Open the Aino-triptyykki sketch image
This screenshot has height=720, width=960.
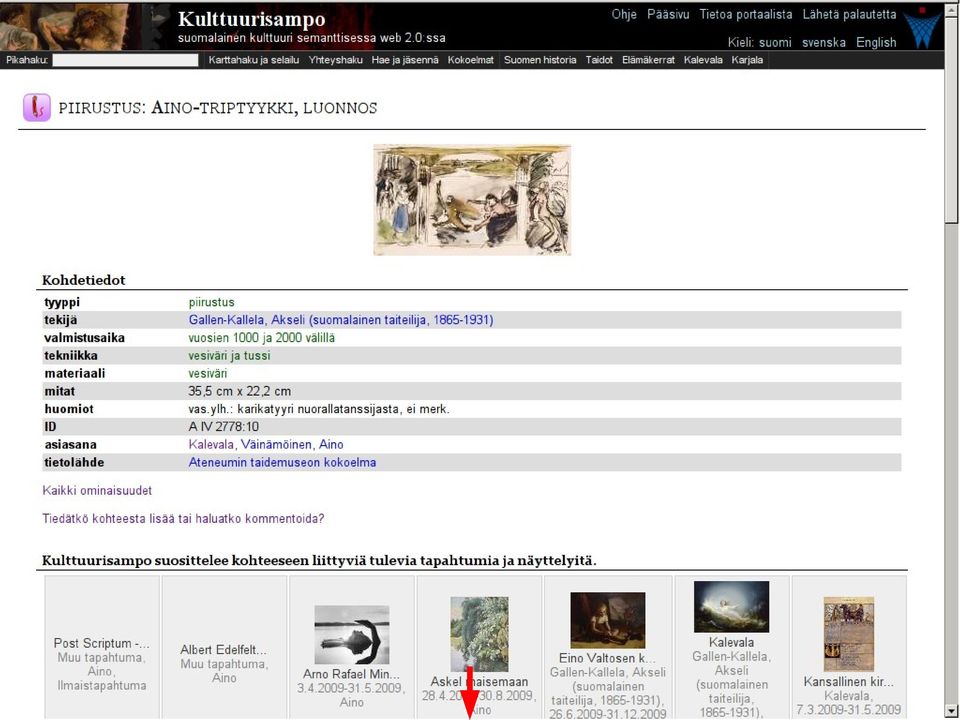(x=472, y=200)
